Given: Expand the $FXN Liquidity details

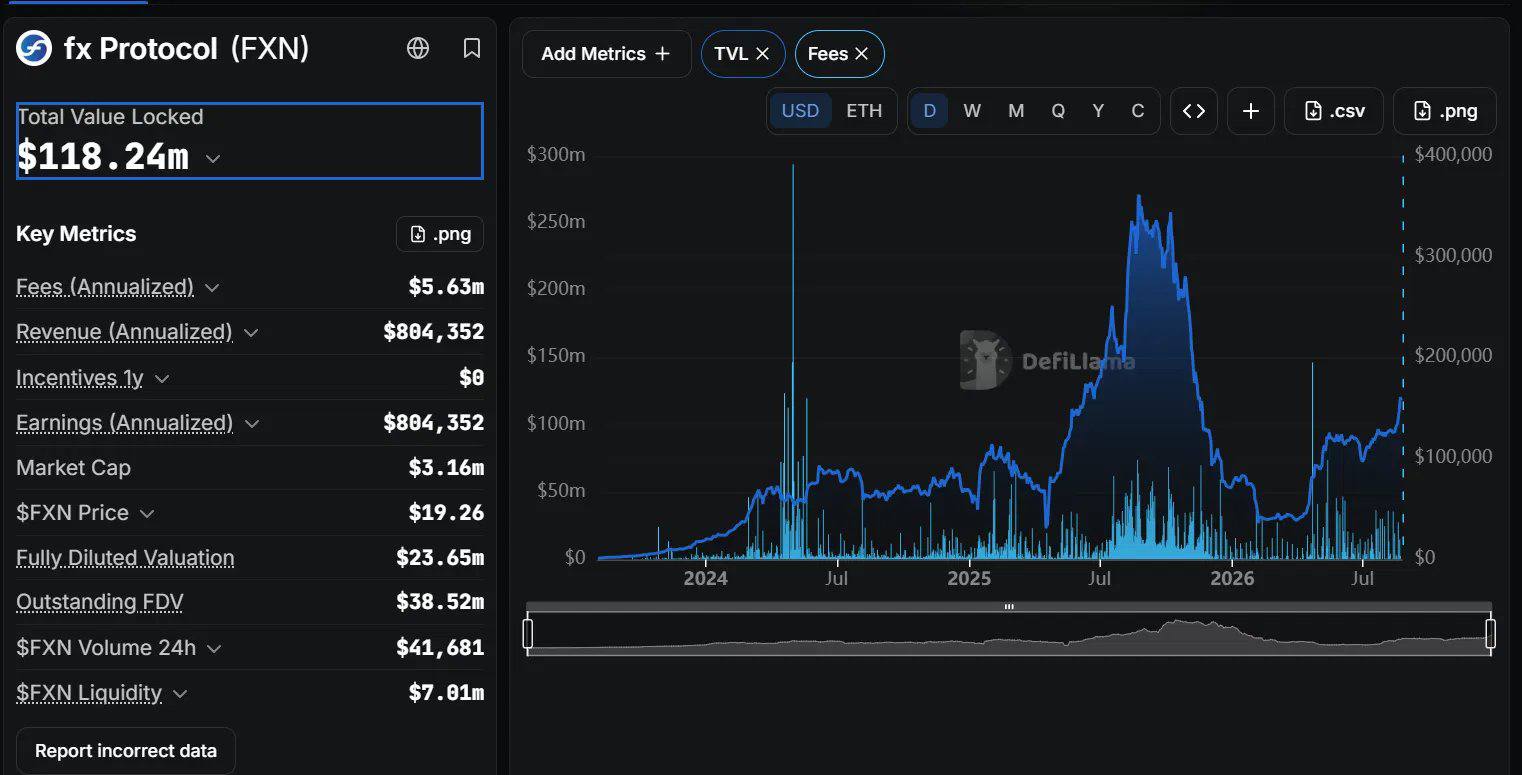Looking at the screenshot, I should point(180,694).
